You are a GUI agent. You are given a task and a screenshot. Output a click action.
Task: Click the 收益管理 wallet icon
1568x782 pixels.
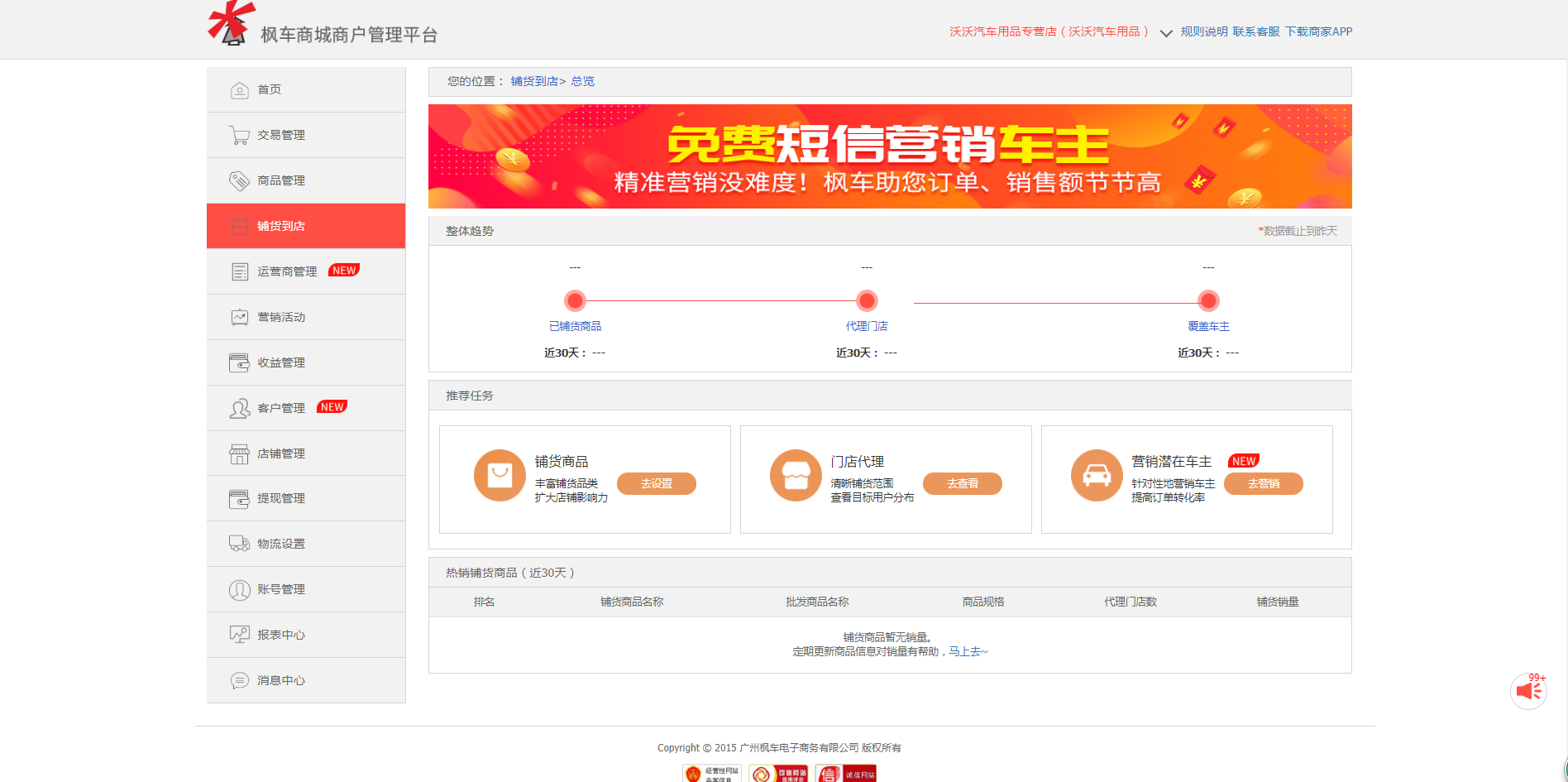click(x=240, y=362)
